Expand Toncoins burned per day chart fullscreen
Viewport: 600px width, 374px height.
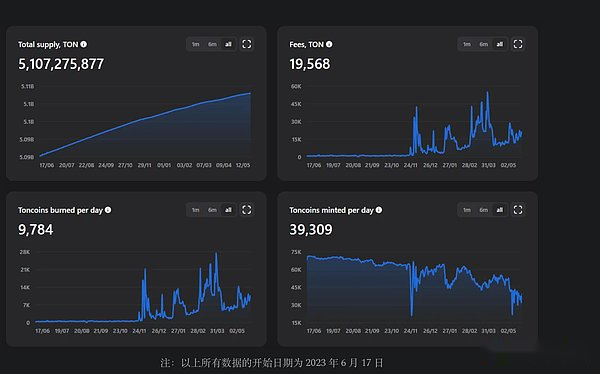247,210
